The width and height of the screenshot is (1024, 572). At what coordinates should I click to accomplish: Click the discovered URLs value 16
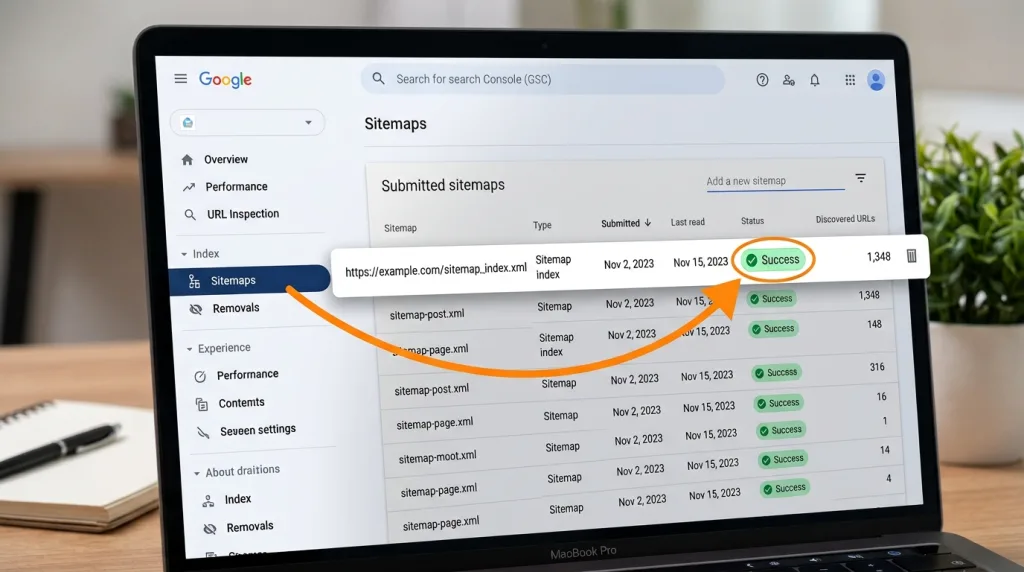pyautogui.click(x=881, y=396)
